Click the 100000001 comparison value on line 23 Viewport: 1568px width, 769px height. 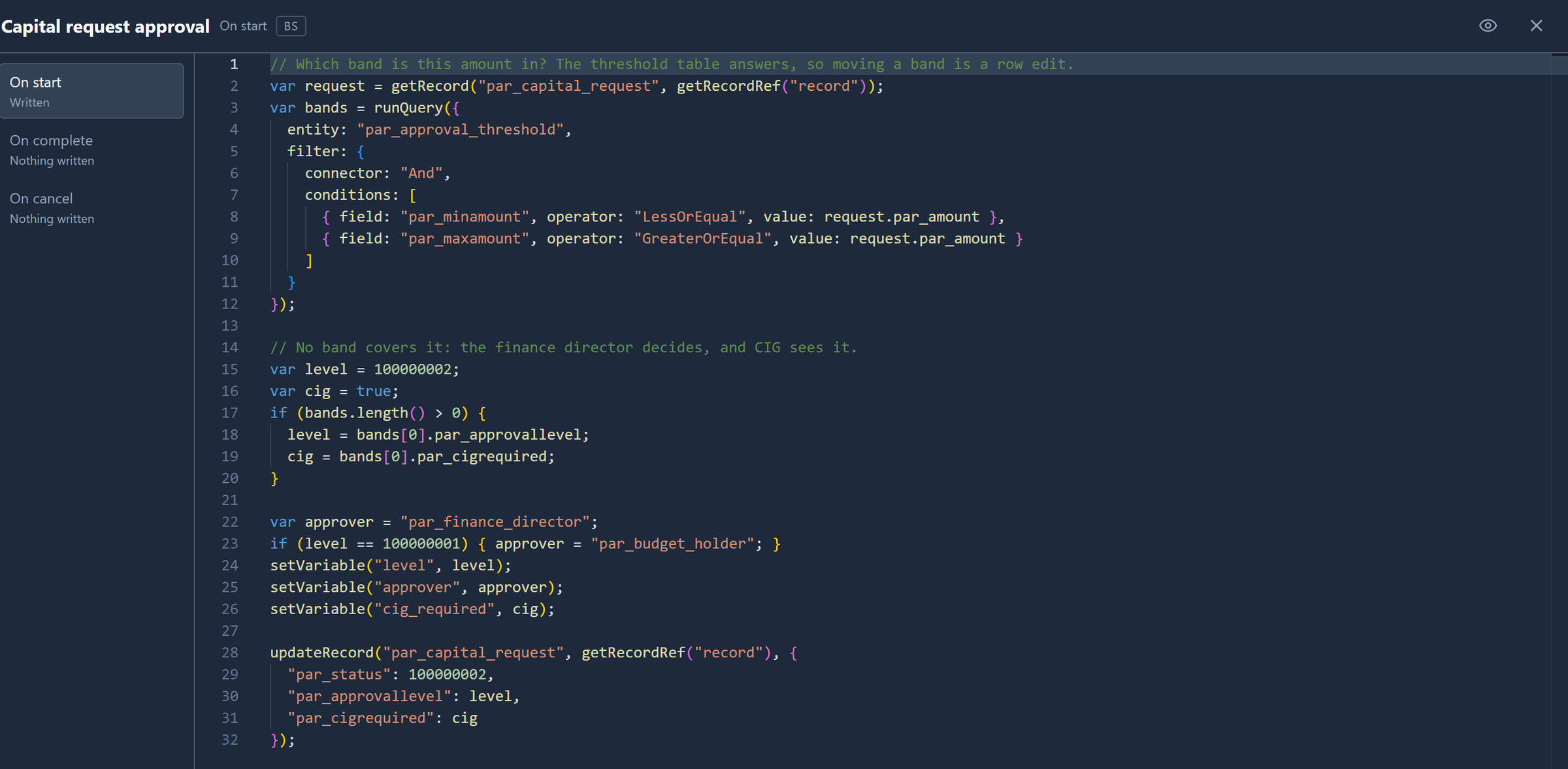click(421, 544)
